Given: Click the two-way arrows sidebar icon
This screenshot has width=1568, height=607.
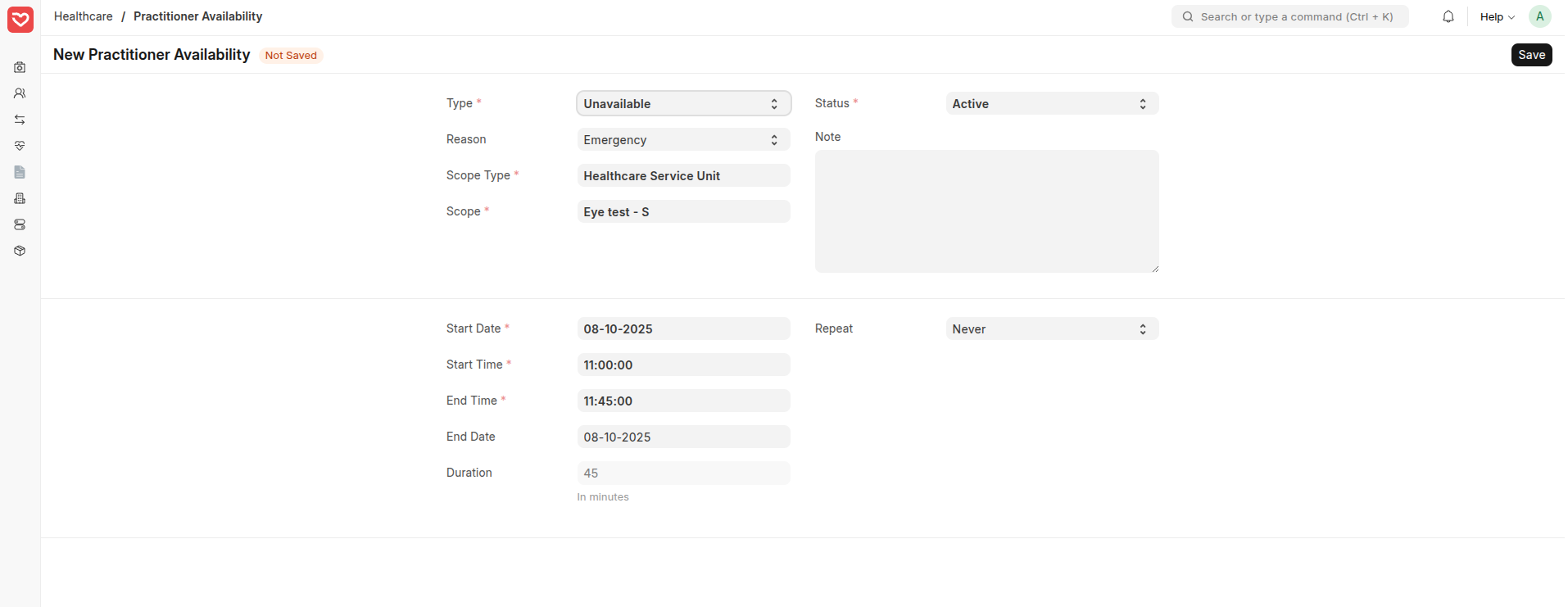Looking at the screenshot, I should [20, 120].
